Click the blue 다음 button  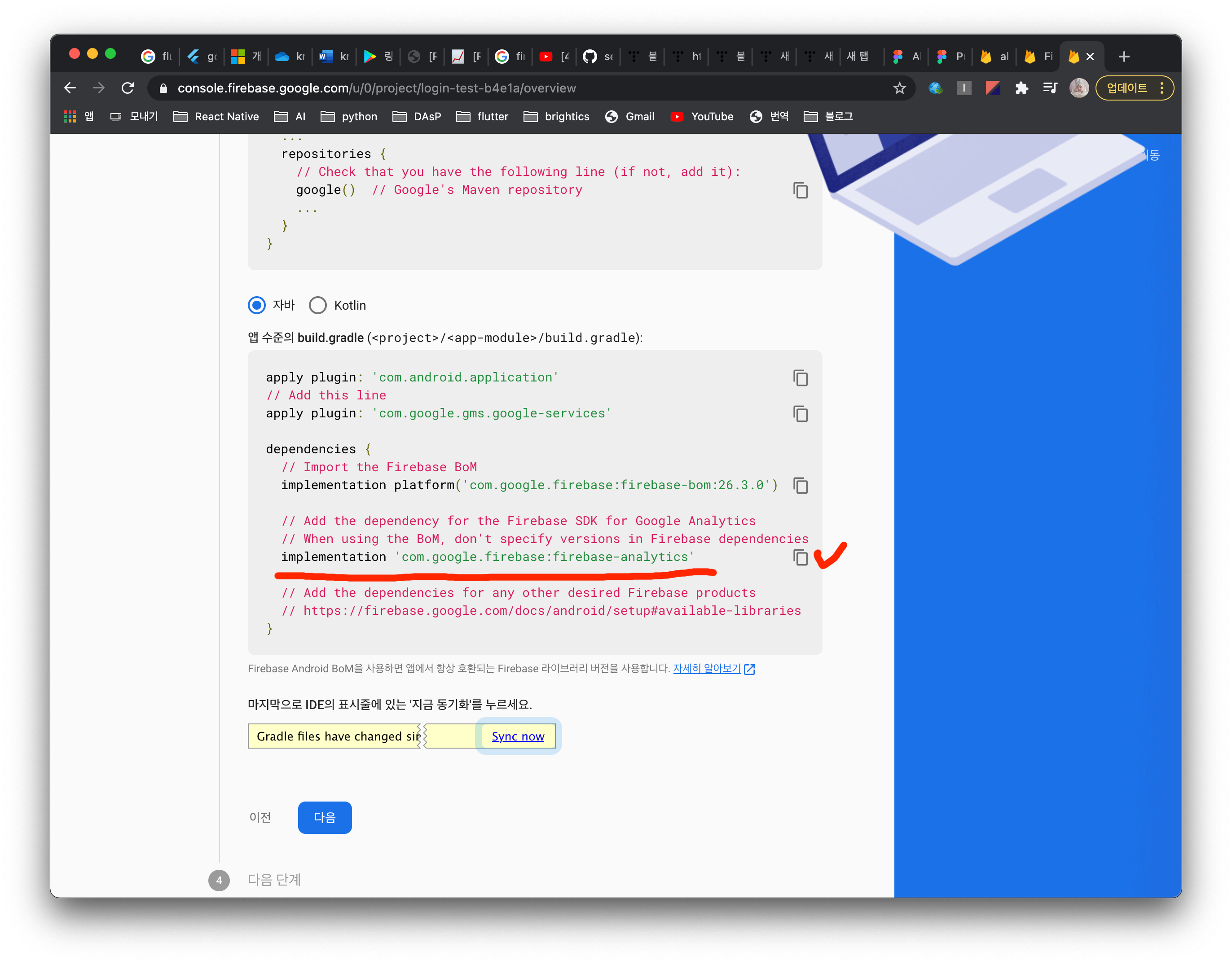point(325,817)
